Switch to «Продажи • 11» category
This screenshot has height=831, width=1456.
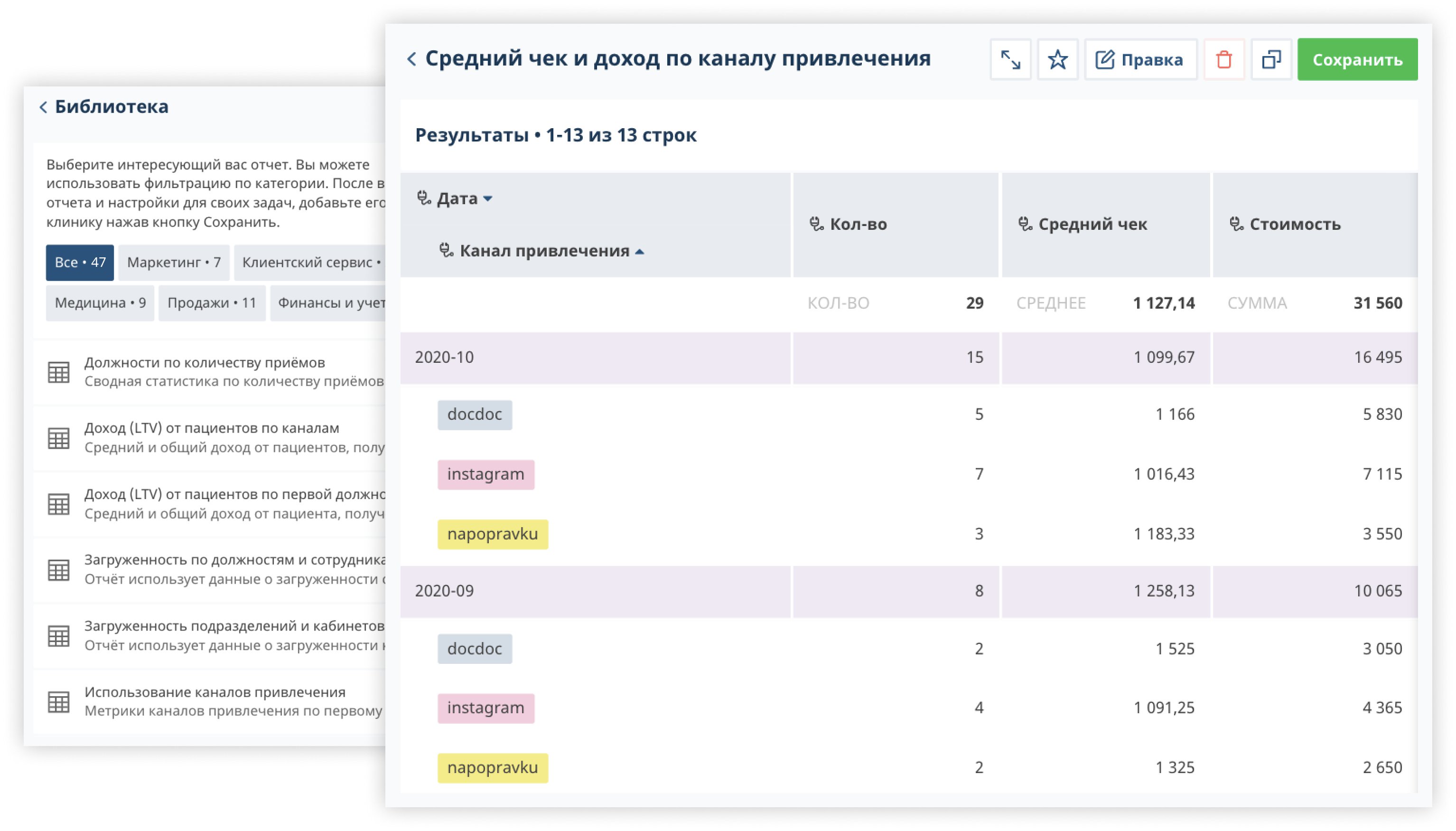(210, 303)
